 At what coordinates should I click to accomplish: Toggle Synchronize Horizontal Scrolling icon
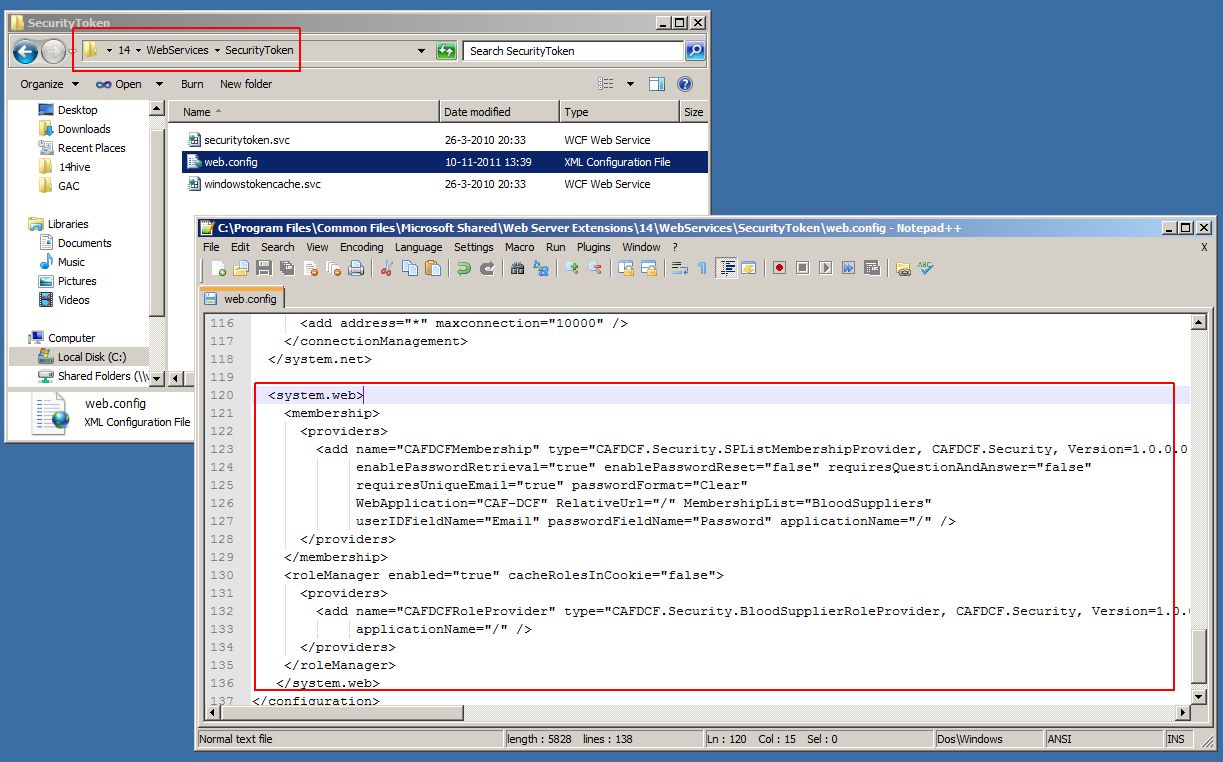649,268
